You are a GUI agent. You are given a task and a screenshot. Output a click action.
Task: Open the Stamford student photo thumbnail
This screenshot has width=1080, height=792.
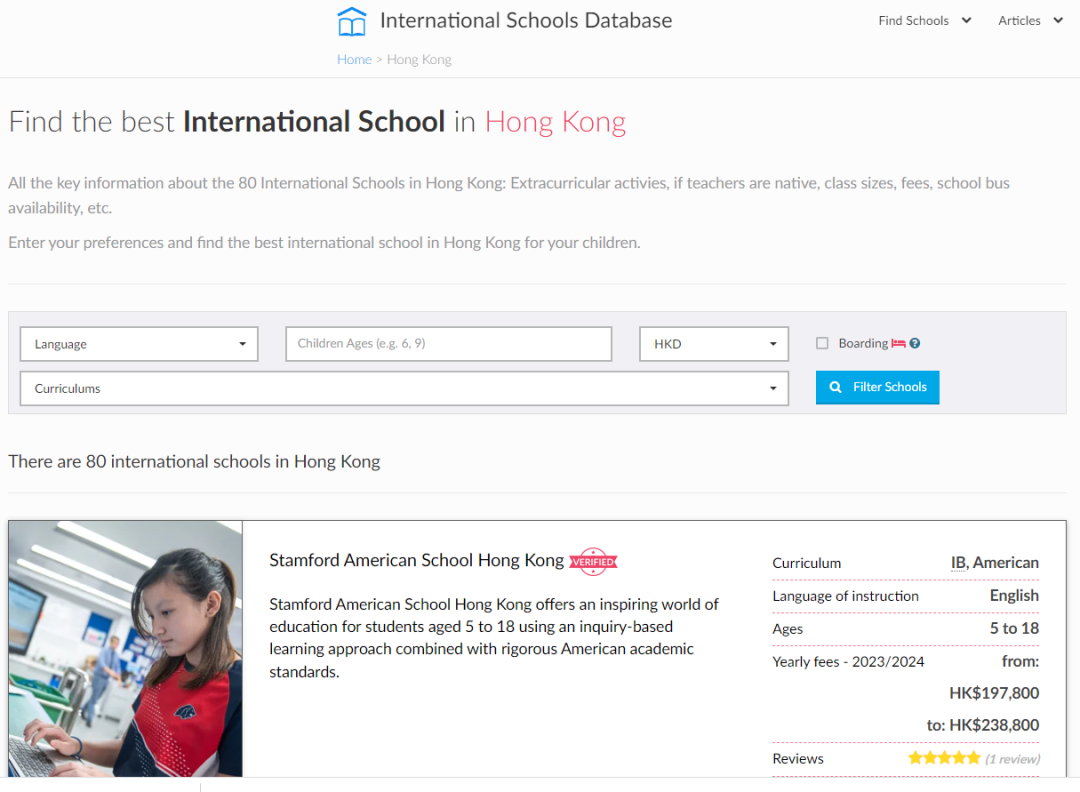click(125, 649)
